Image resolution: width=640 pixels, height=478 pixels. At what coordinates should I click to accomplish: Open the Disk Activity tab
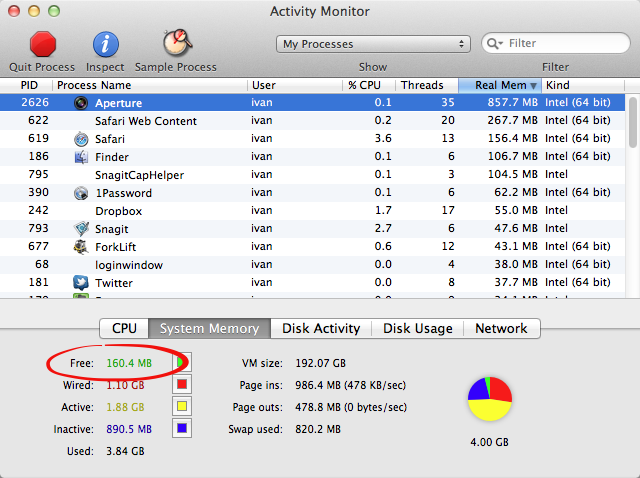click(321, 328)
